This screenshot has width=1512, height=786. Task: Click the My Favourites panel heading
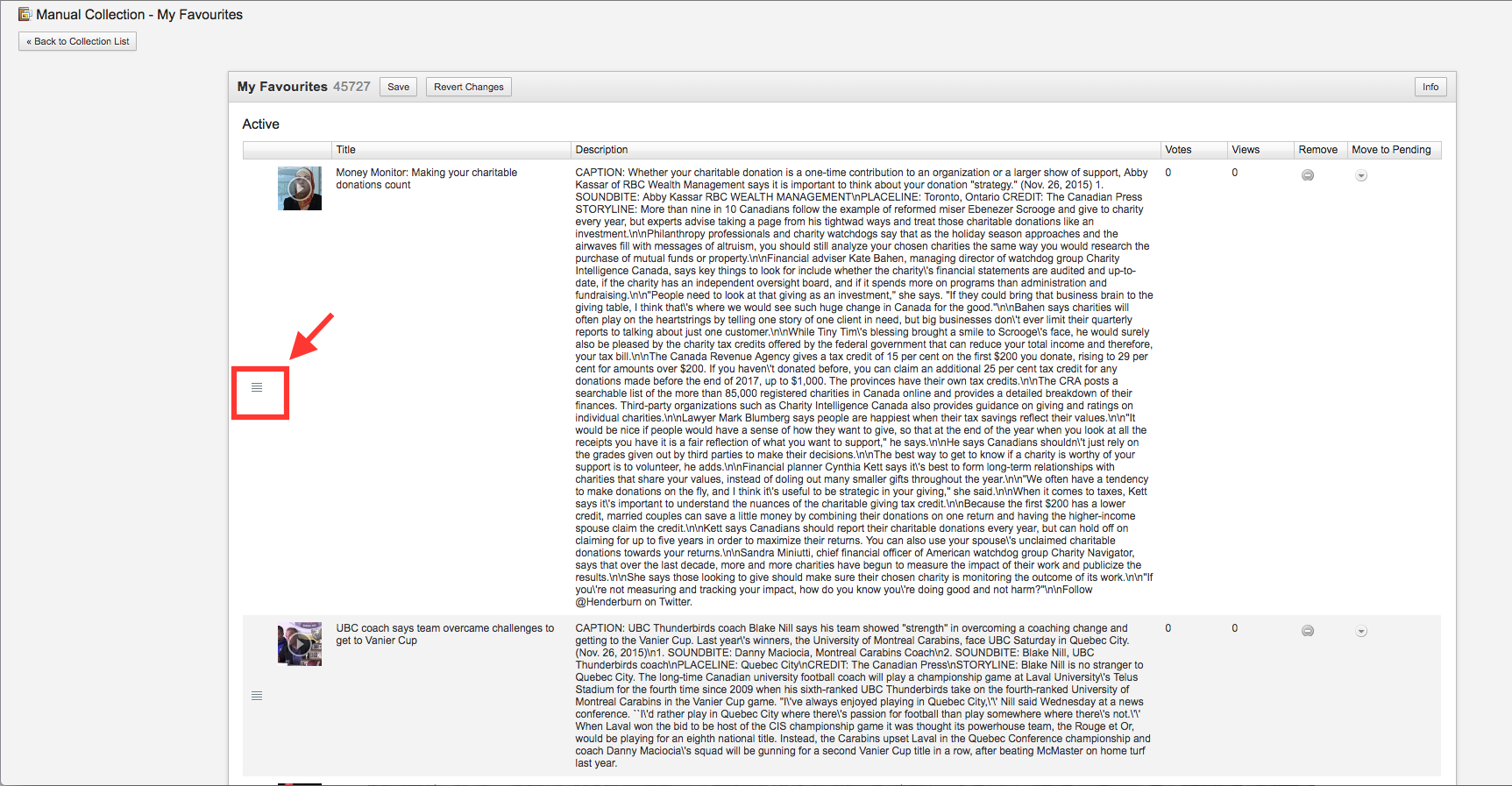282,87
